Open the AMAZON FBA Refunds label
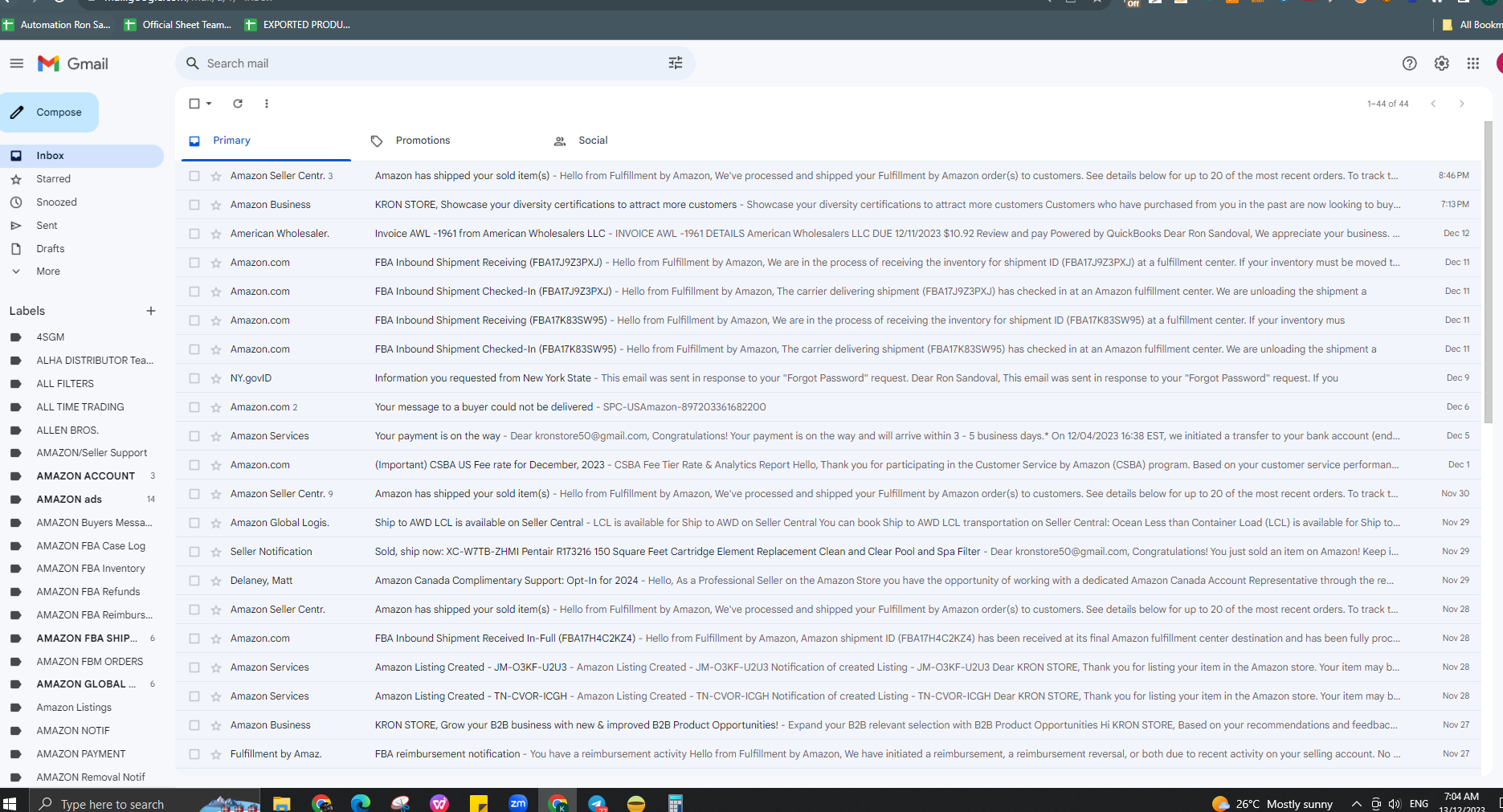Viewport: 1503px width, 812px height. pos(88,592)
